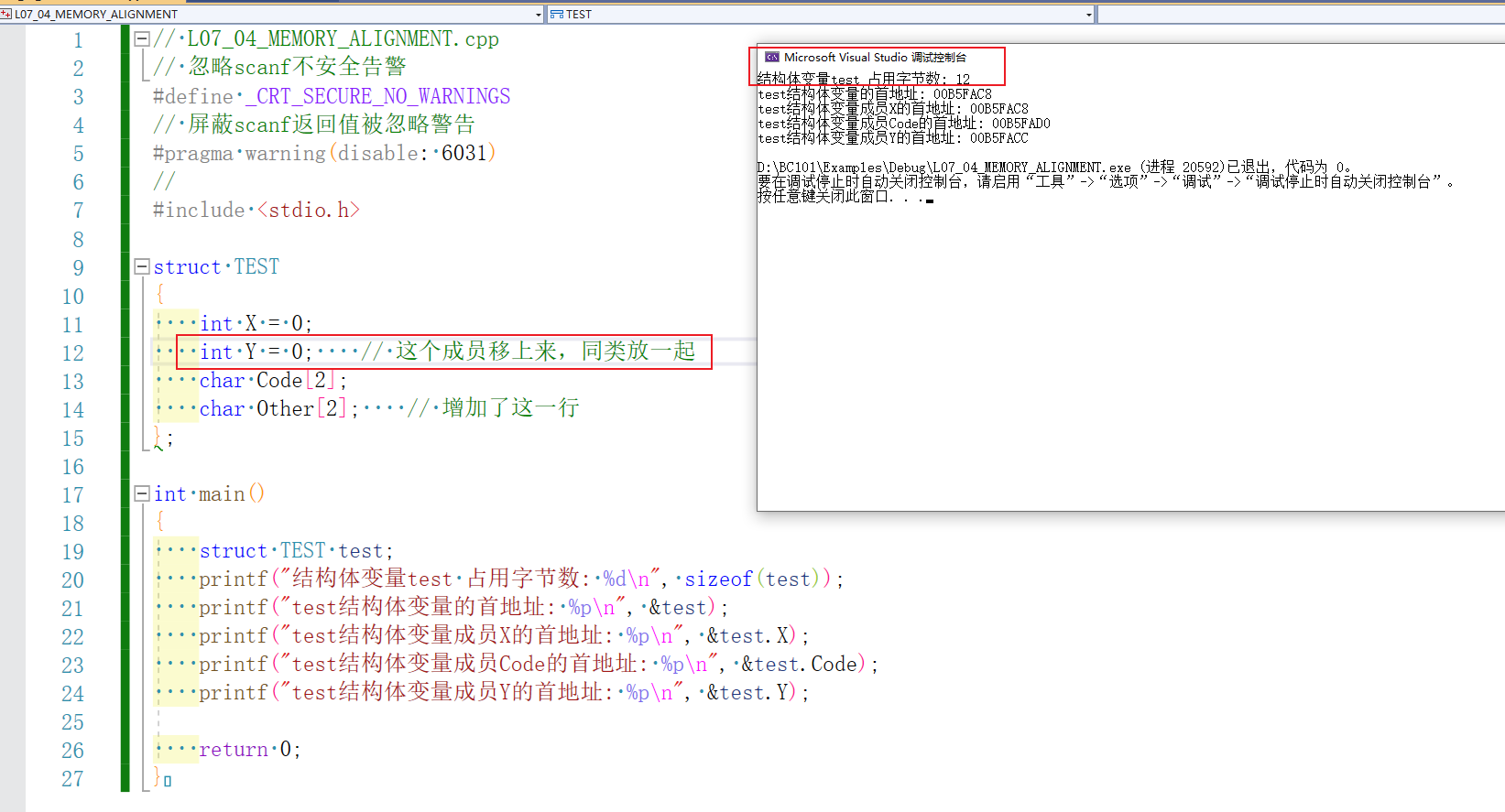Click the #pragma warning(disable: 6031) line
1505x812 pixels.
[324, 153]
